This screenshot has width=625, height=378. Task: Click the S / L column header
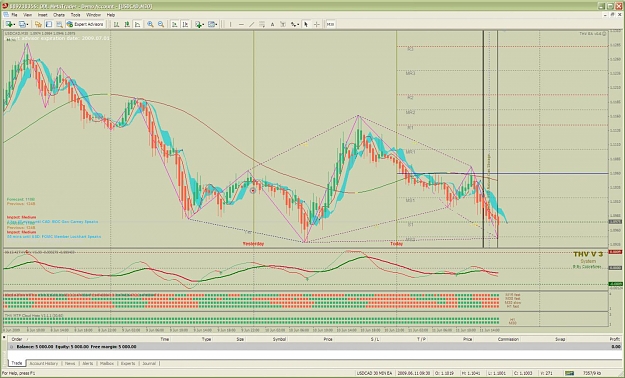[x=375, y=339]
